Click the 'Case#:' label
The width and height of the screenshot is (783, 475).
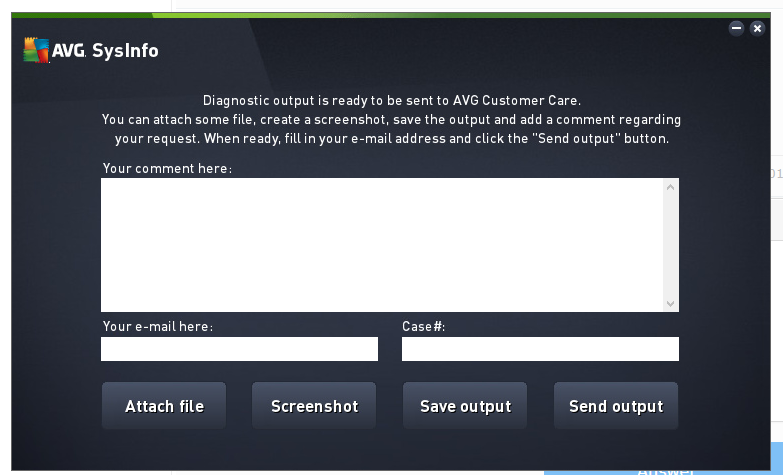tap(423, 326)
